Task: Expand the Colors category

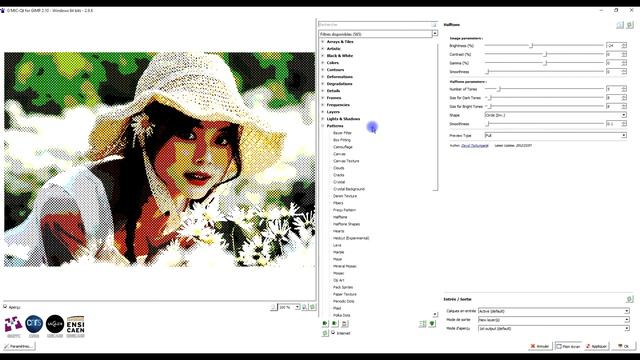Action: click(x=322, y=63)
